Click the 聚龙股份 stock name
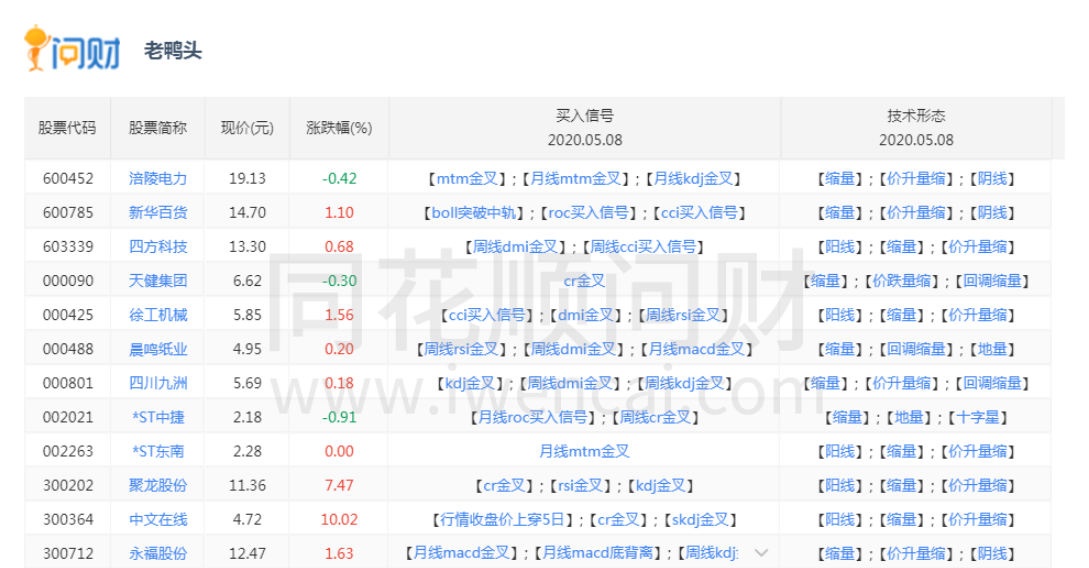The width and height of the screenshot is (1089, 568). pyautogui.click(x=158, y=485)
